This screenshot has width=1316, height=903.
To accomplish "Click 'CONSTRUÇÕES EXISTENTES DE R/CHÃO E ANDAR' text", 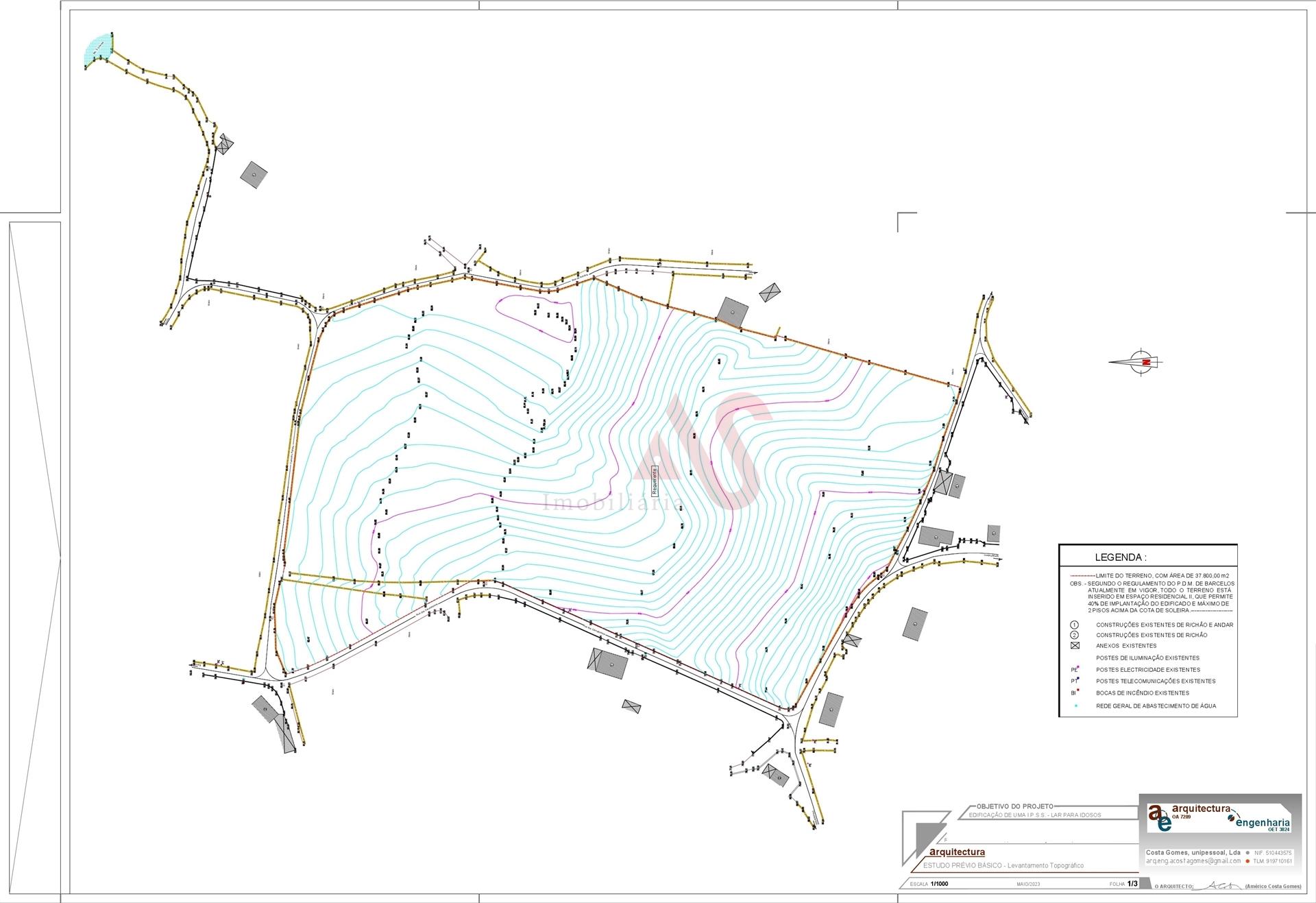I will click(x=1165, y=625).
